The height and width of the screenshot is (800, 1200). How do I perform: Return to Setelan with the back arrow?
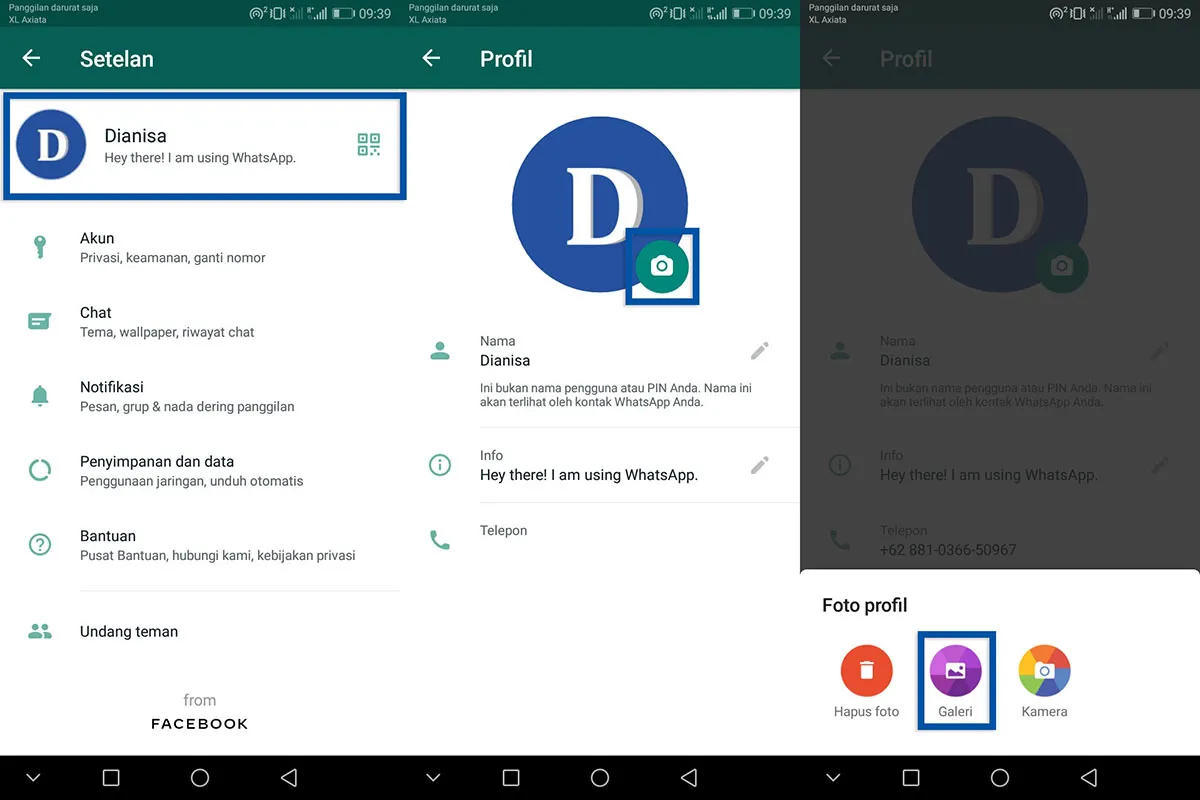pos(31,58)
